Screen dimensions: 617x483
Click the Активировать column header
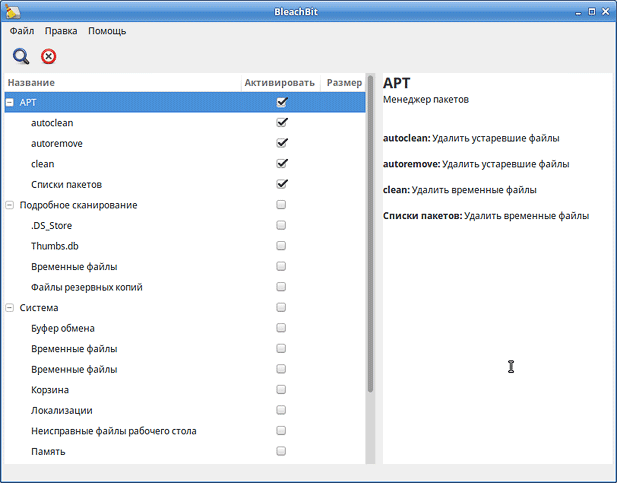(x=280, y=83)
